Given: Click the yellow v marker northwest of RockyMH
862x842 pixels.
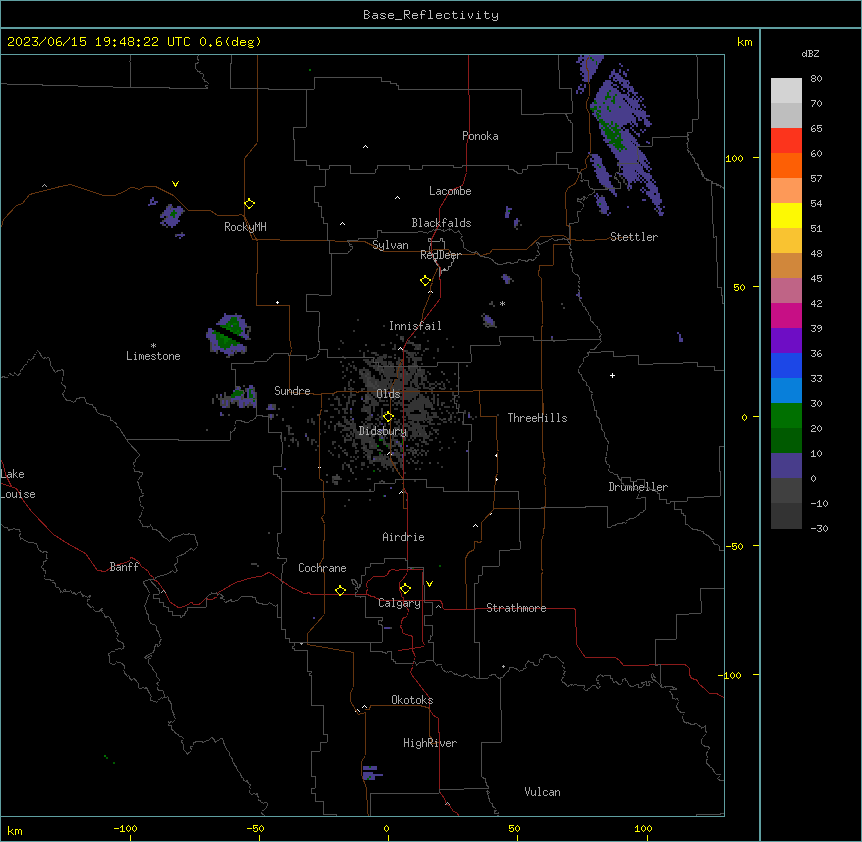Looking at the screenshot, I should tap(175, 184).
